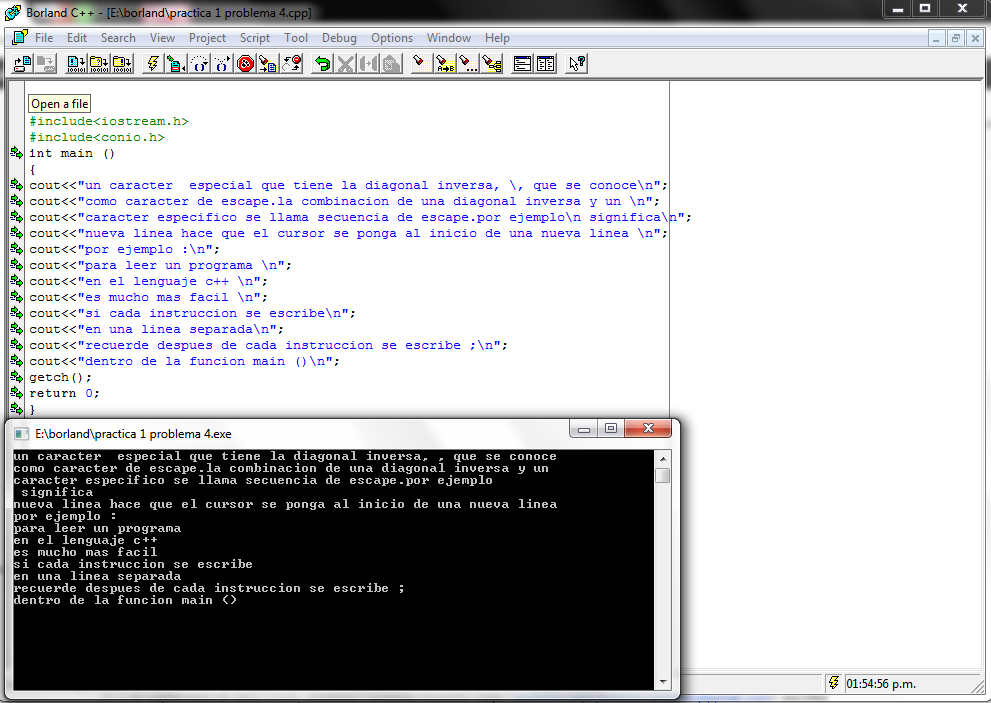Click the Trace into debug icon
Image resolution: width=991 pixels, height=703 pixels.
pyautogui.click(x=222, y=63)
